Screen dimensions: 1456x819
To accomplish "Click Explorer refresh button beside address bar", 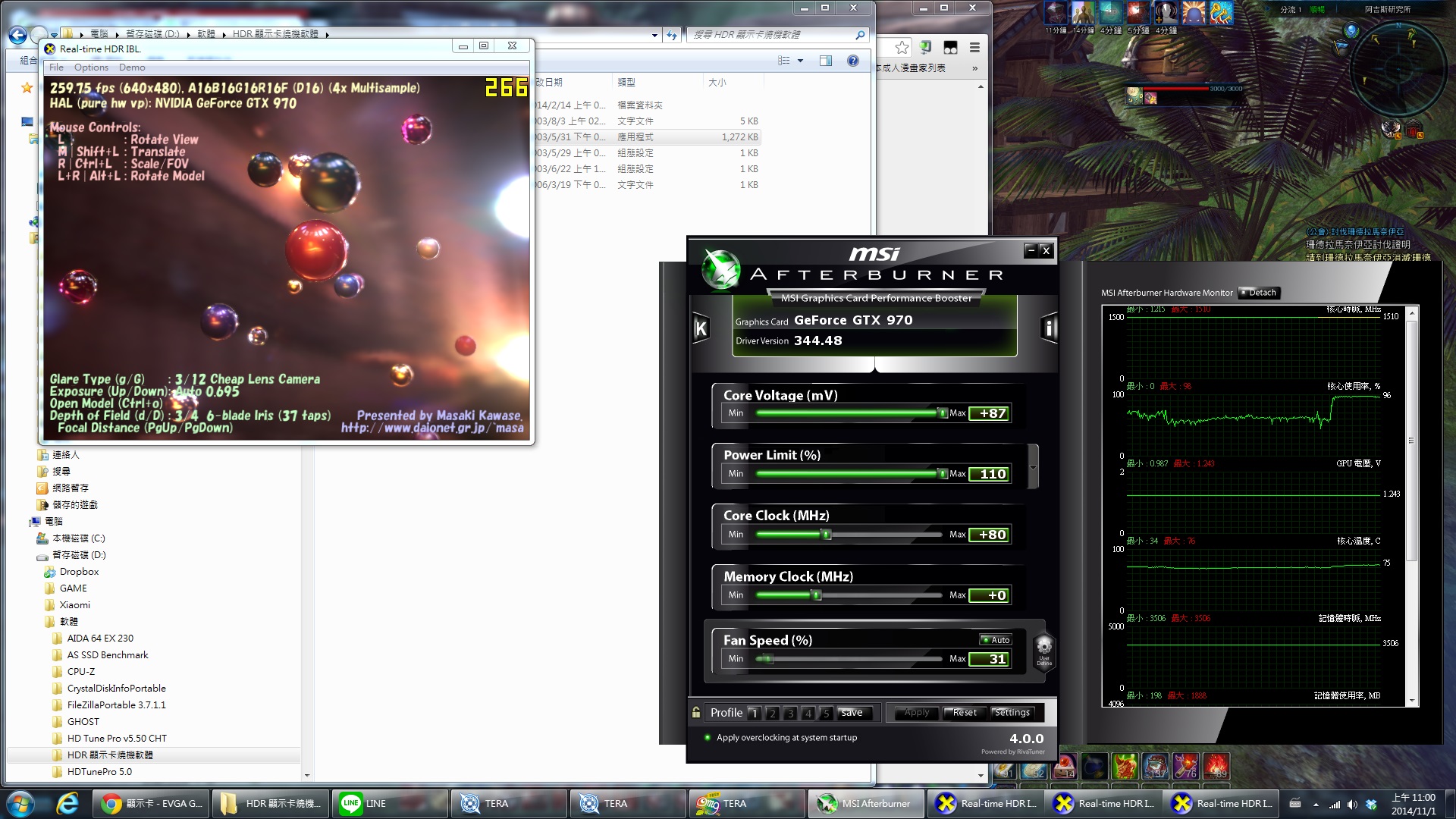I will click(x=672, y=35).
